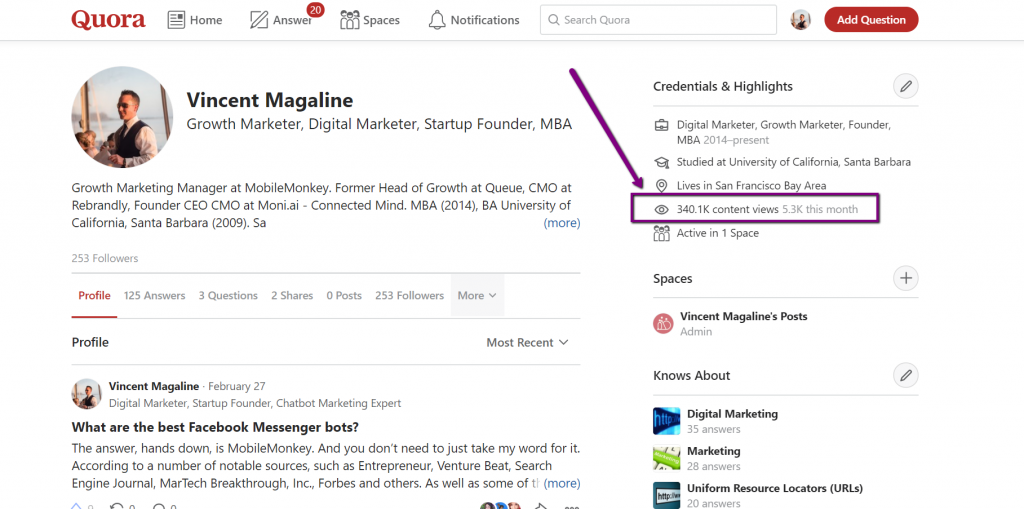Image resolution: width=1024 pixels, height=509 pixels.
Task: Go to Home in the top navigation
Action: tap(195, 20)
